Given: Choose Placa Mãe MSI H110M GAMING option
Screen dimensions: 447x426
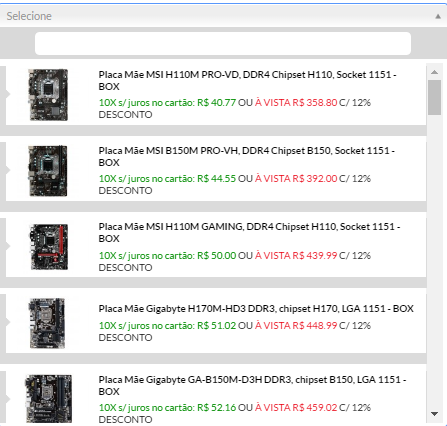Looking at the screenshot, I should coord(216,247).
